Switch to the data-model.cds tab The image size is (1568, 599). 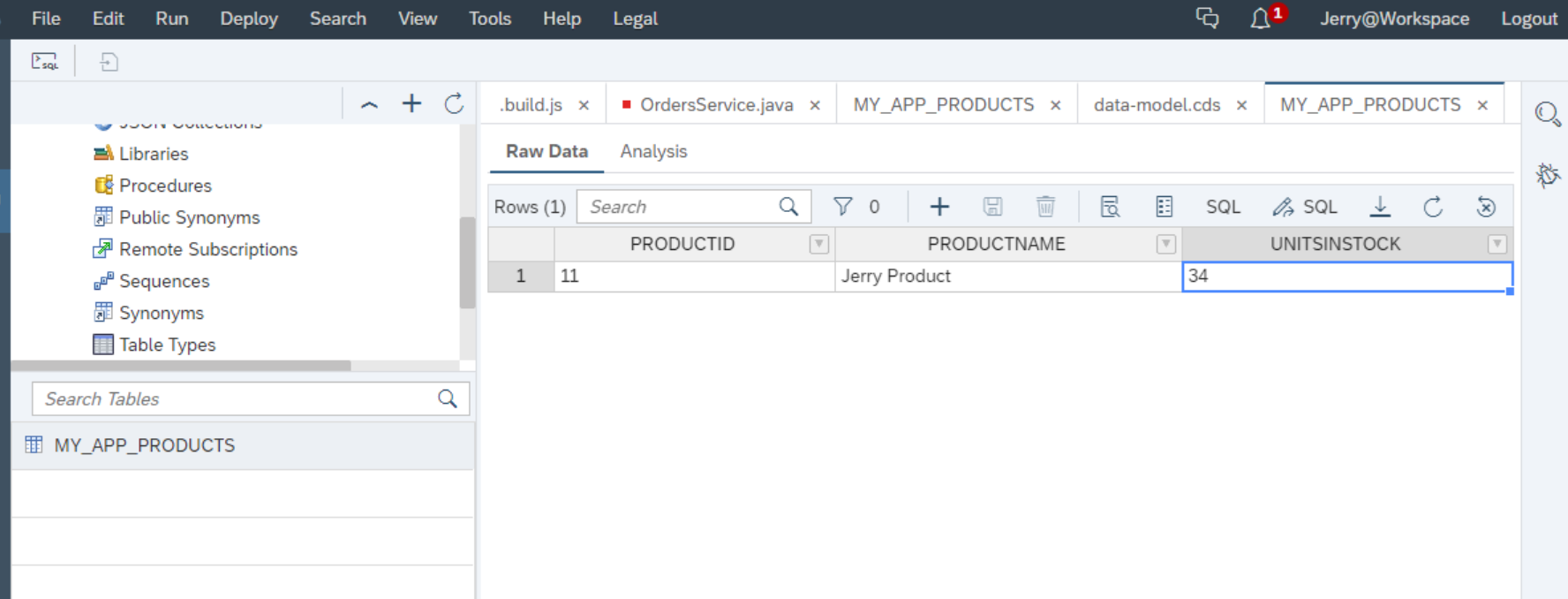tap(1157, 105)
